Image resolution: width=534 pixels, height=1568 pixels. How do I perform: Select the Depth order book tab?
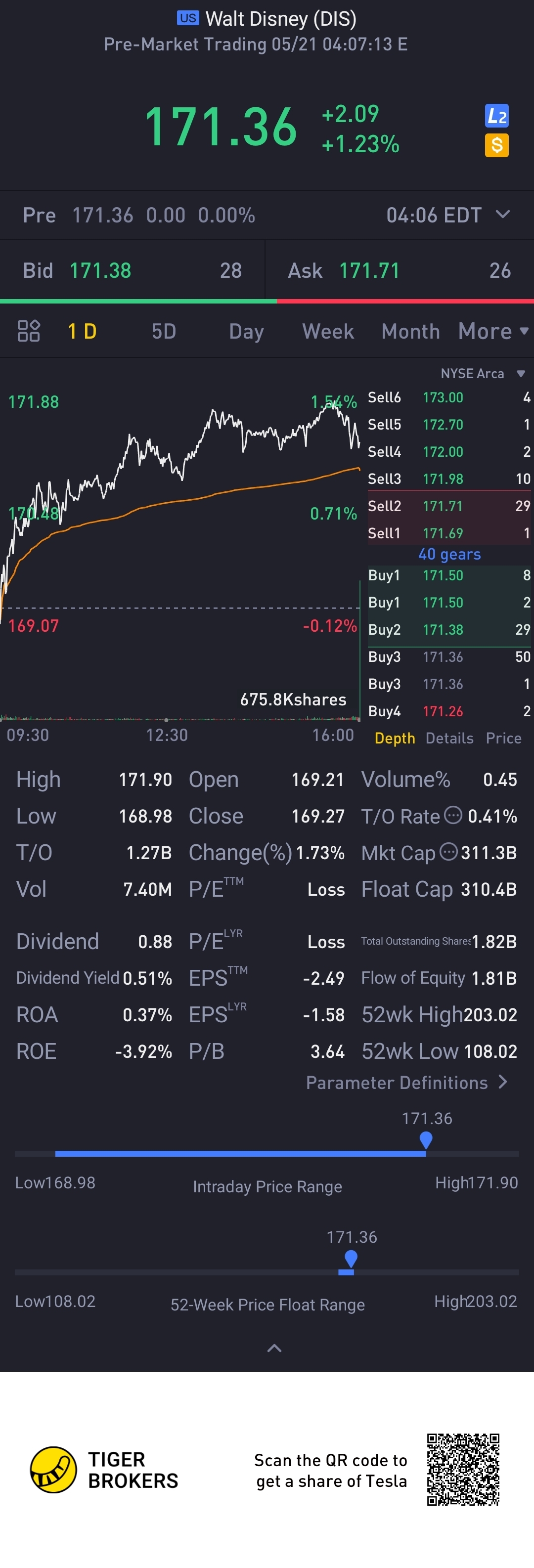coord(395,739)
